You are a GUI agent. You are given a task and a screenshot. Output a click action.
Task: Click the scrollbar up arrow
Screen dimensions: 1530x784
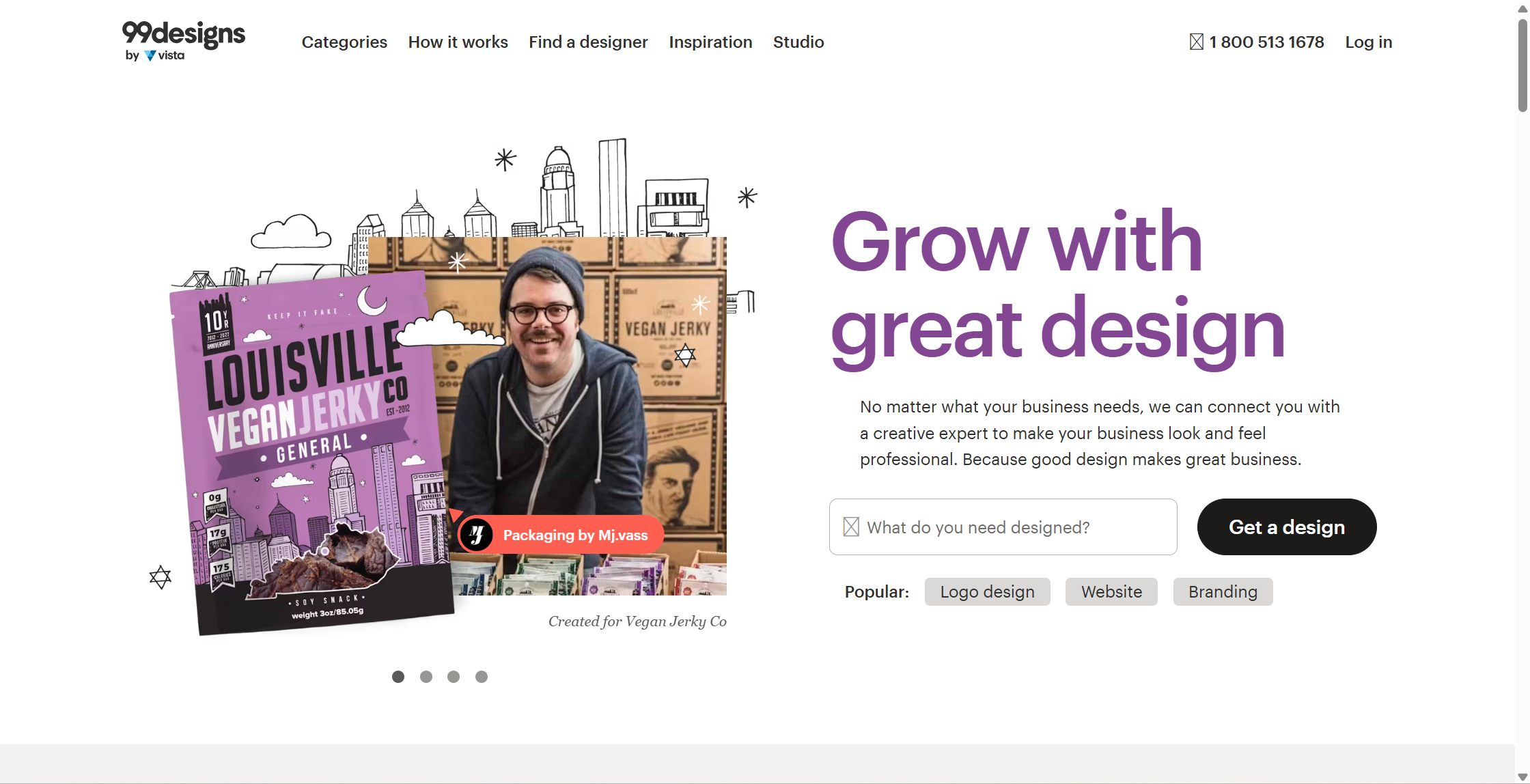(x=1522, y=8)
